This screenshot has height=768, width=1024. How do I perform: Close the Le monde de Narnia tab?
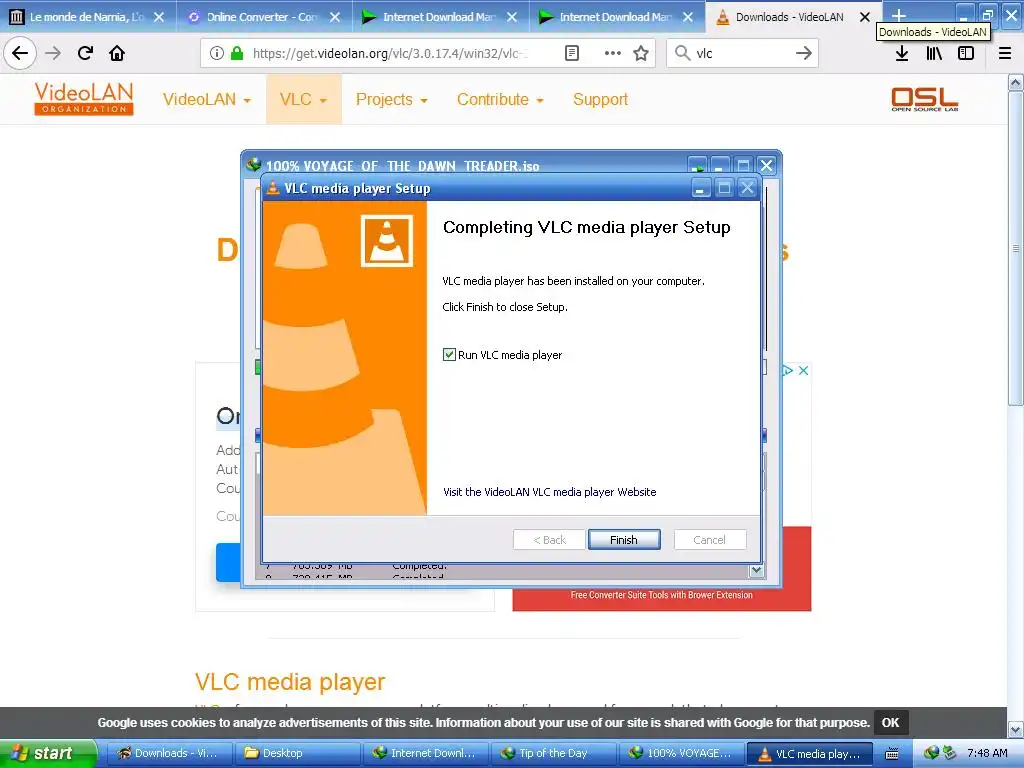(x=159, y=17)
